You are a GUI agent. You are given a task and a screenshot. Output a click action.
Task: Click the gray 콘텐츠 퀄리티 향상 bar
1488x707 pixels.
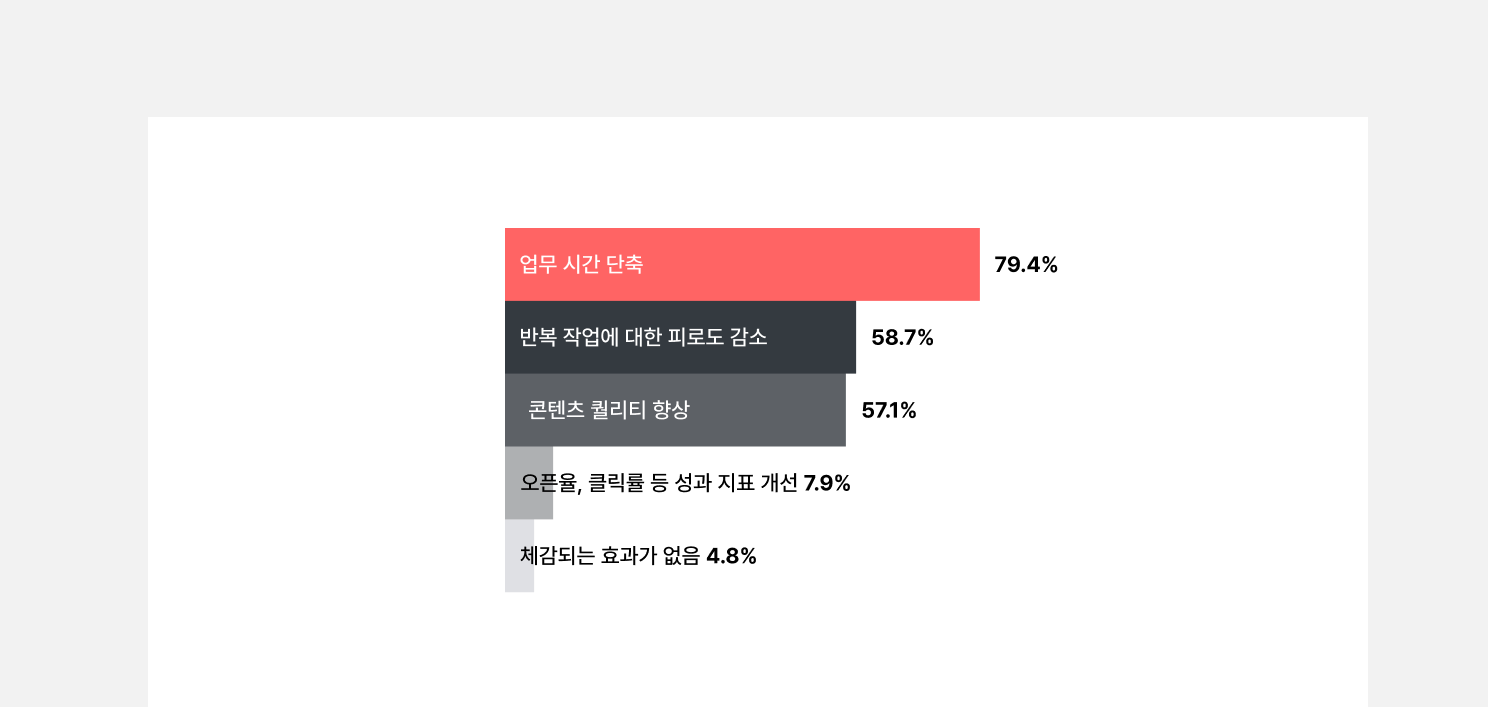[675, 410]
